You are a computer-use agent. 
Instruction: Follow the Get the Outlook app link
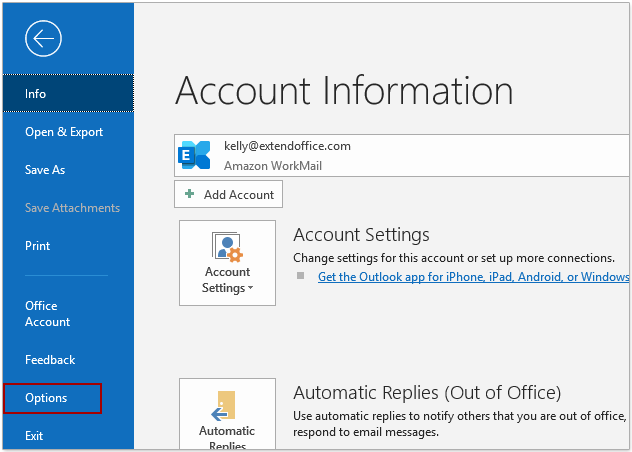[473, 277]
